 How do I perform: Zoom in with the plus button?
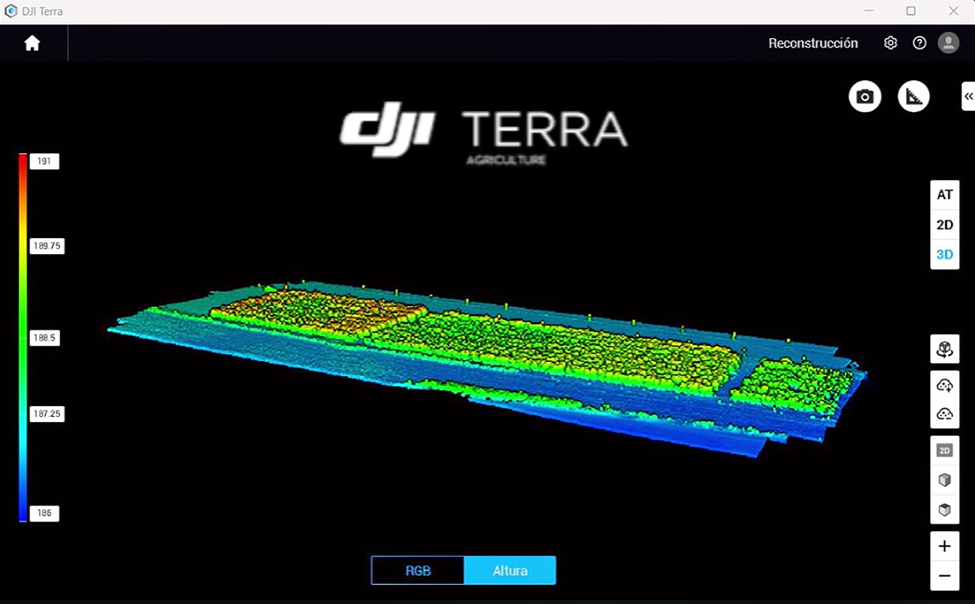click(944, 547)
